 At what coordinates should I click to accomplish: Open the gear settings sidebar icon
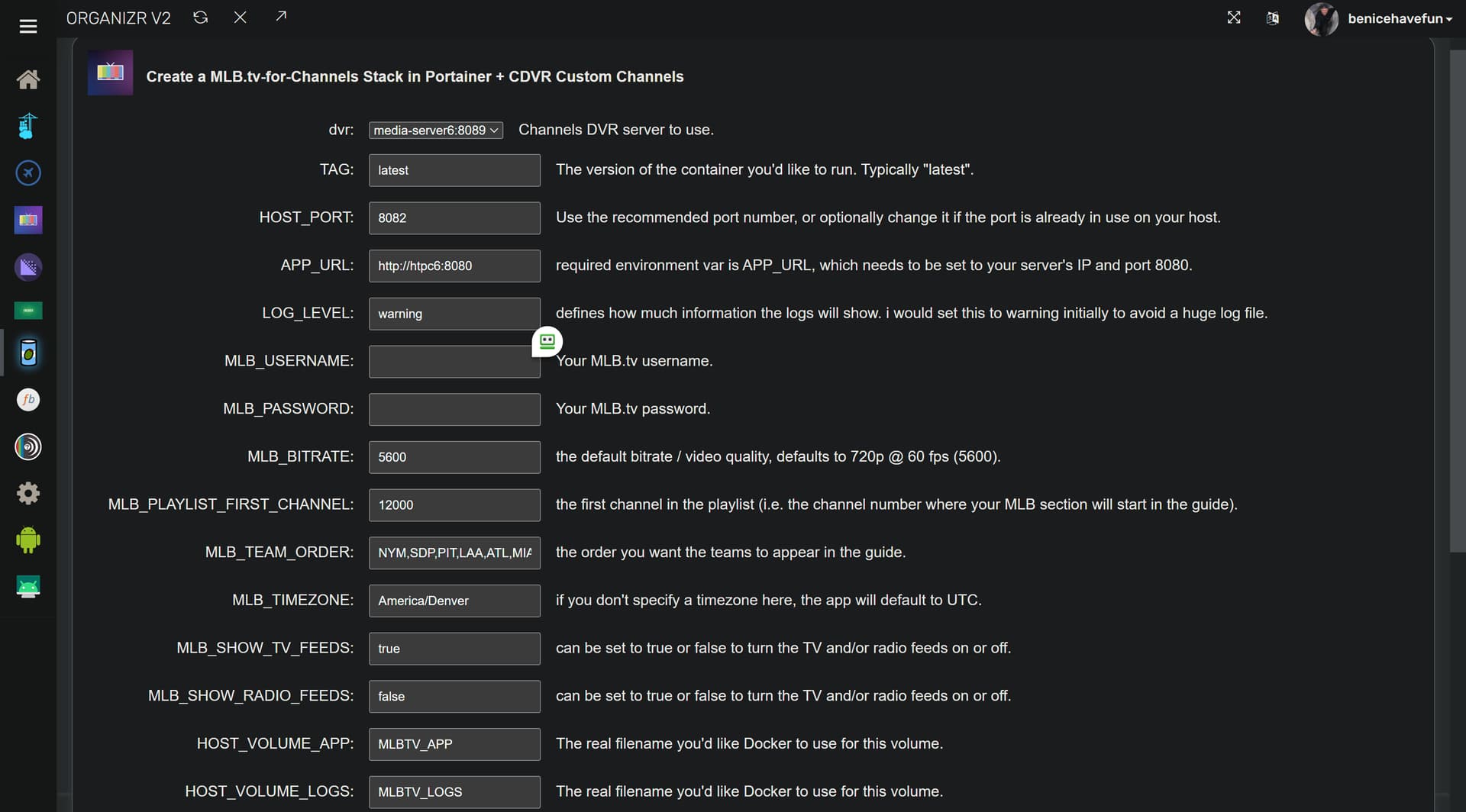coord(28,494)
